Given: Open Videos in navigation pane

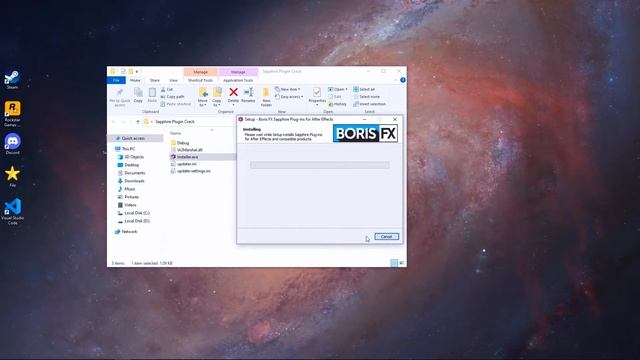Looking at the screenshot, I should [130, 205].
